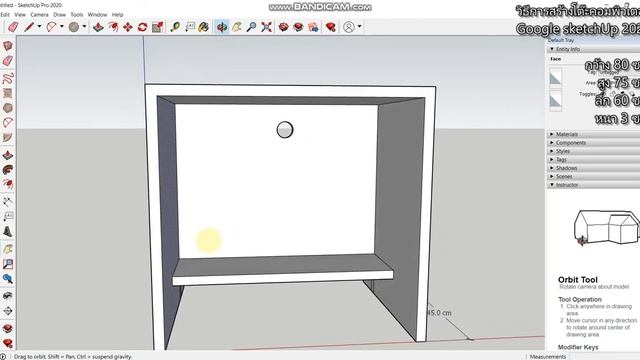Open the shape tool dropdown arrow
This screenshot has width=640, height=360.
click(84, 27)
